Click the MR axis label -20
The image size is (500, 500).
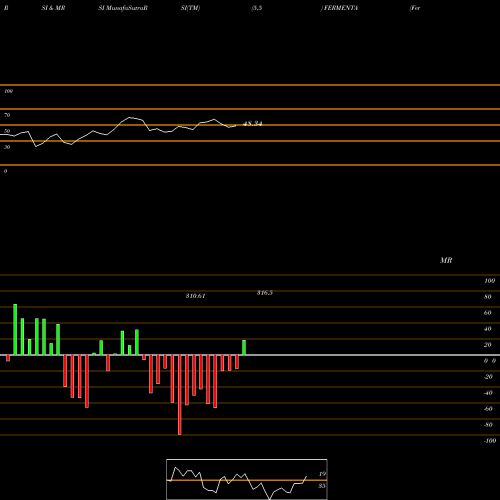(488, 377)
